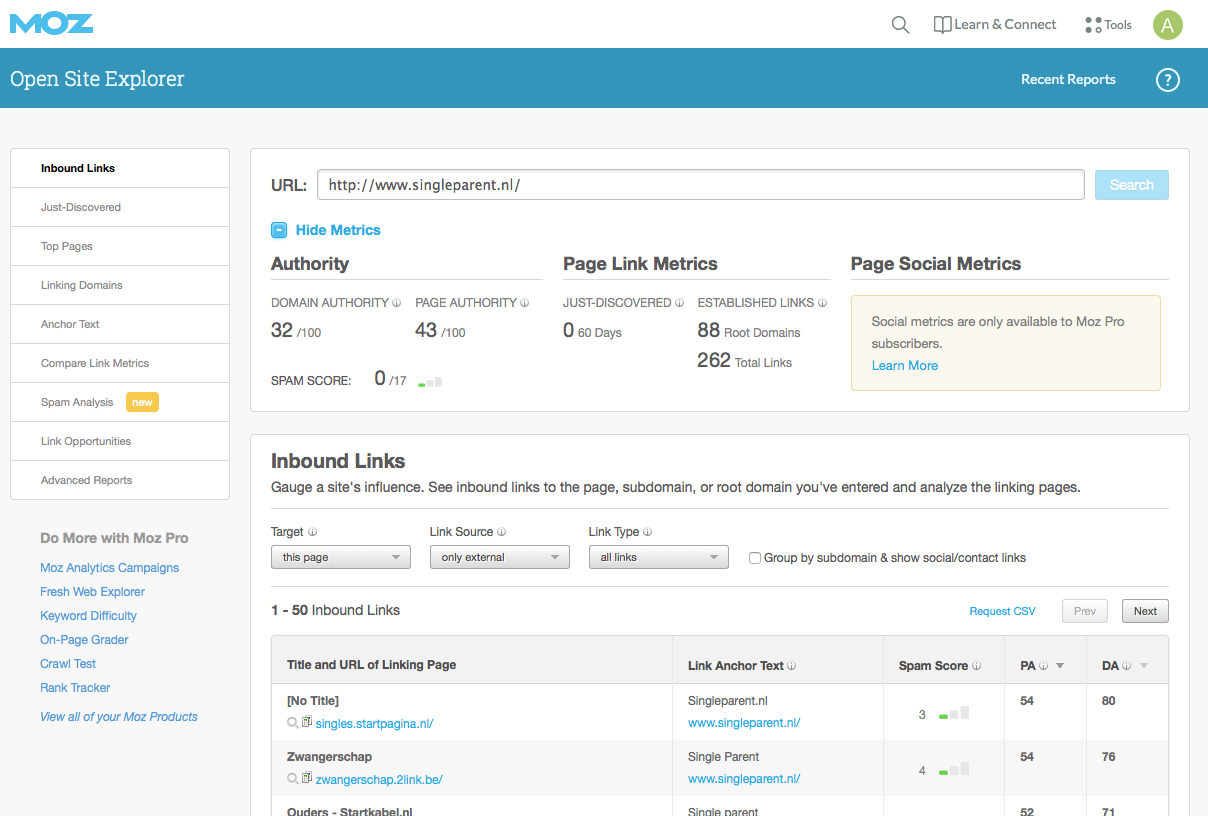Click magnifier icon beside zwangerschap.2link.be

tap(293, 779)
